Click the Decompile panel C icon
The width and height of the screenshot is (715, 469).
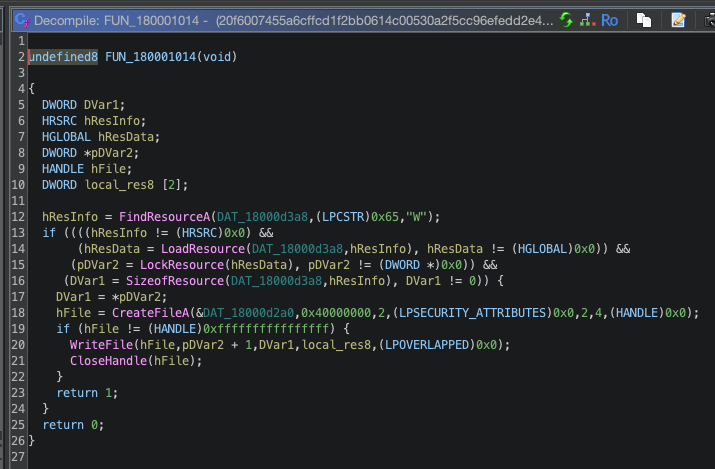[22, 20]
